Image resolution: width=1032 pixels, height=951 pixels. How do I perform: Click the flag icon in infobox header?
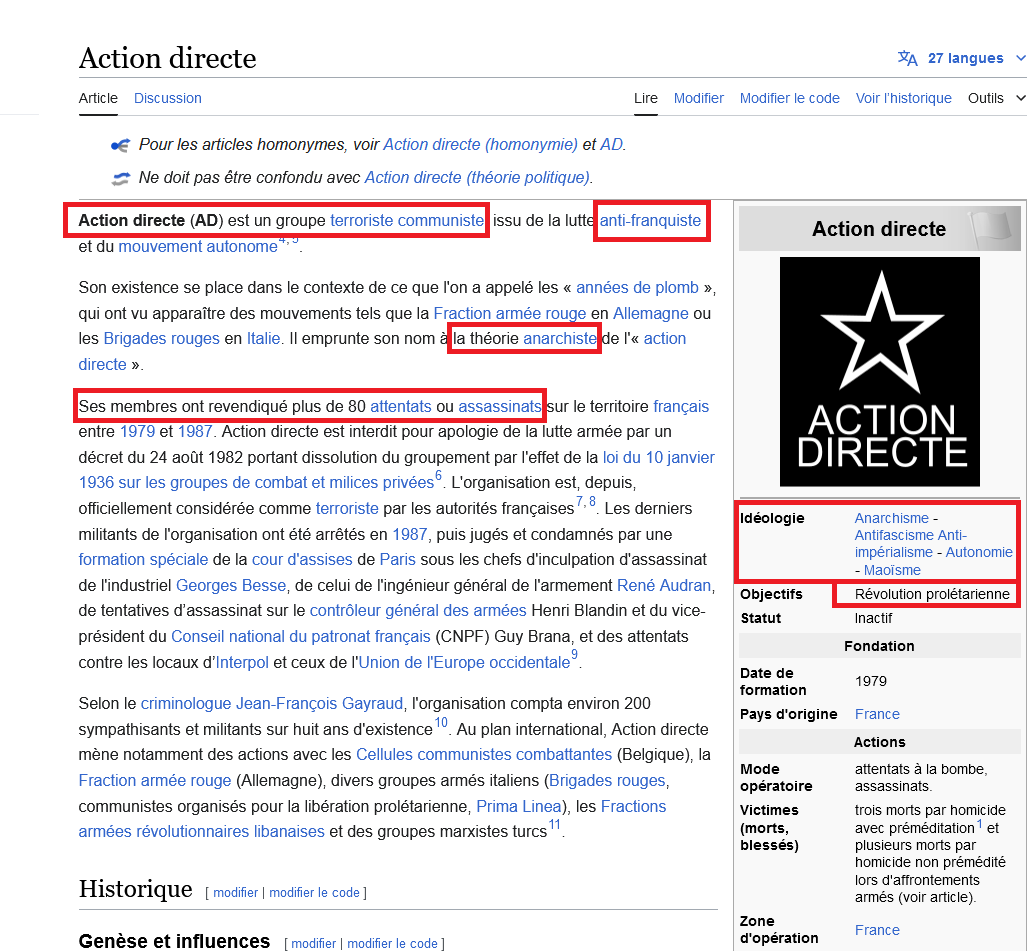[x=991, y=228]
